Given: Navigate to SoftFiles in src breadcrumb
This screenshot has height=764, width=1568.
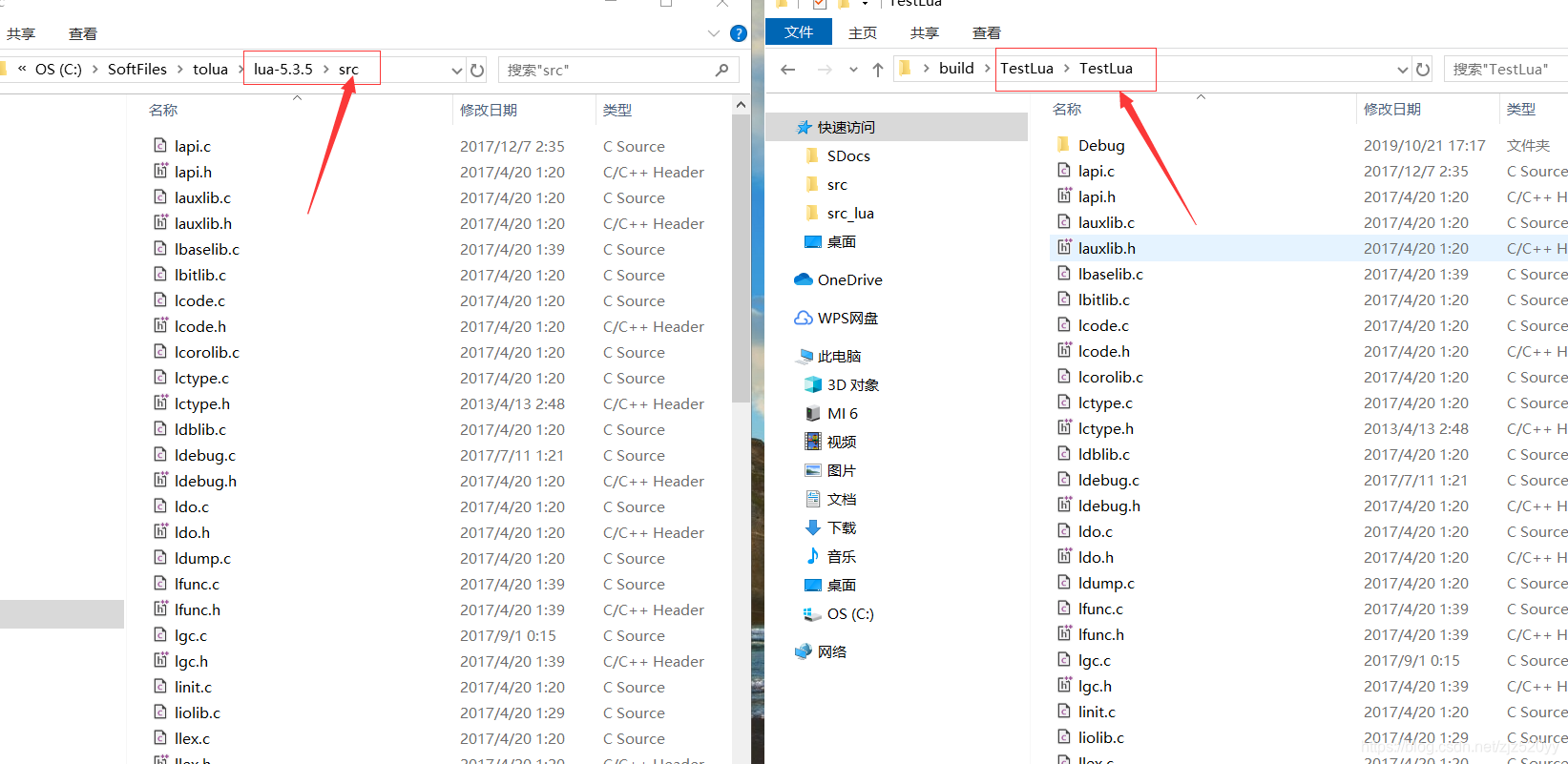Looking at the screenshot, I should (137, 69).
